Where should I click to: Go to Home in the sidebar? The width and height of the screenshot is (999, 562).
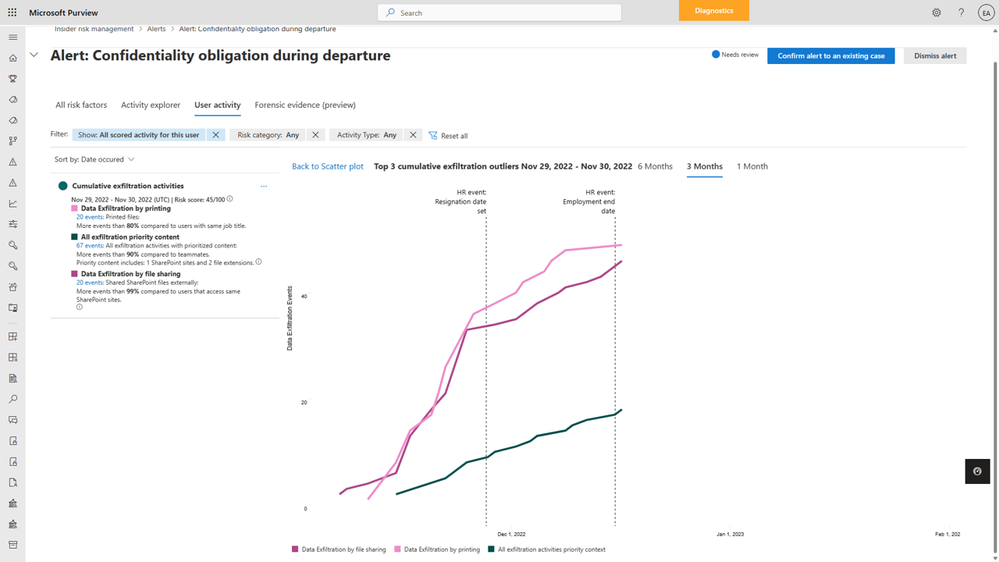[13, 58]
